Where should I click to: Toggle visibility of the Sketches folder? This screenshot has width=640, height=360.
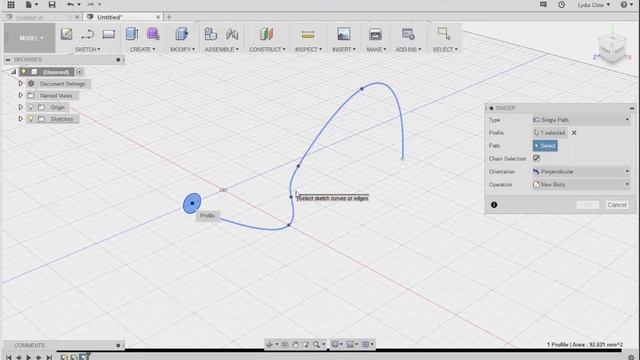click(x=31, y=119)
